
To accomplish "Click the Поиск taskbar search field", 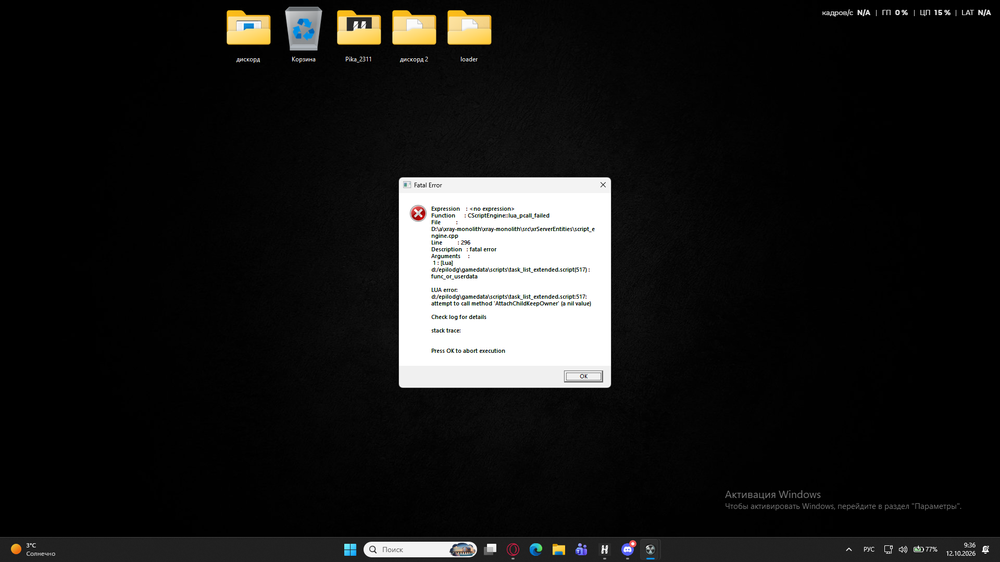I will [x=420, y=549].
